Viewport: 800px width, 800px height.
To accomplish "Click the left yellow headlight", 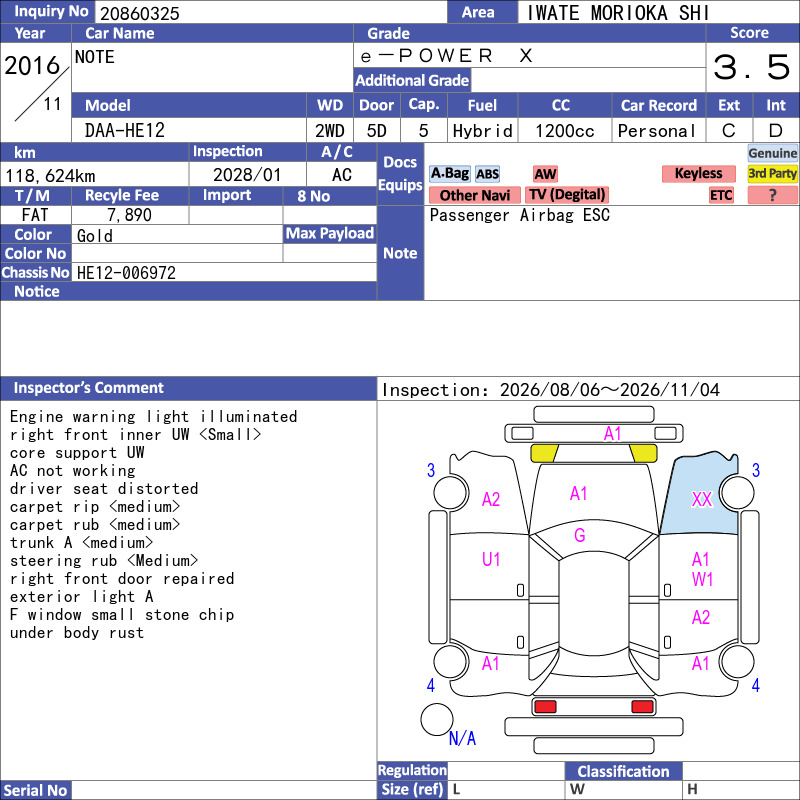I will point(544,453).
